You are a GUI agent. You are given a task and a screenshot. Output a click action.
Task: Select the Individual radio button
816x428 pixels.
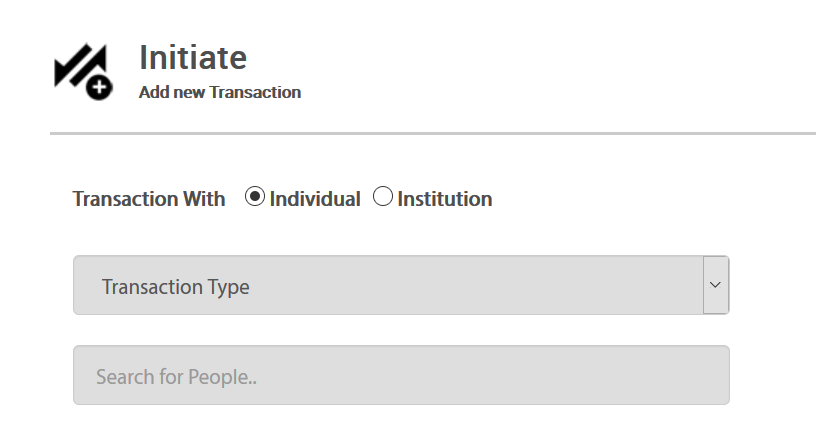click(x=254, y=197)
